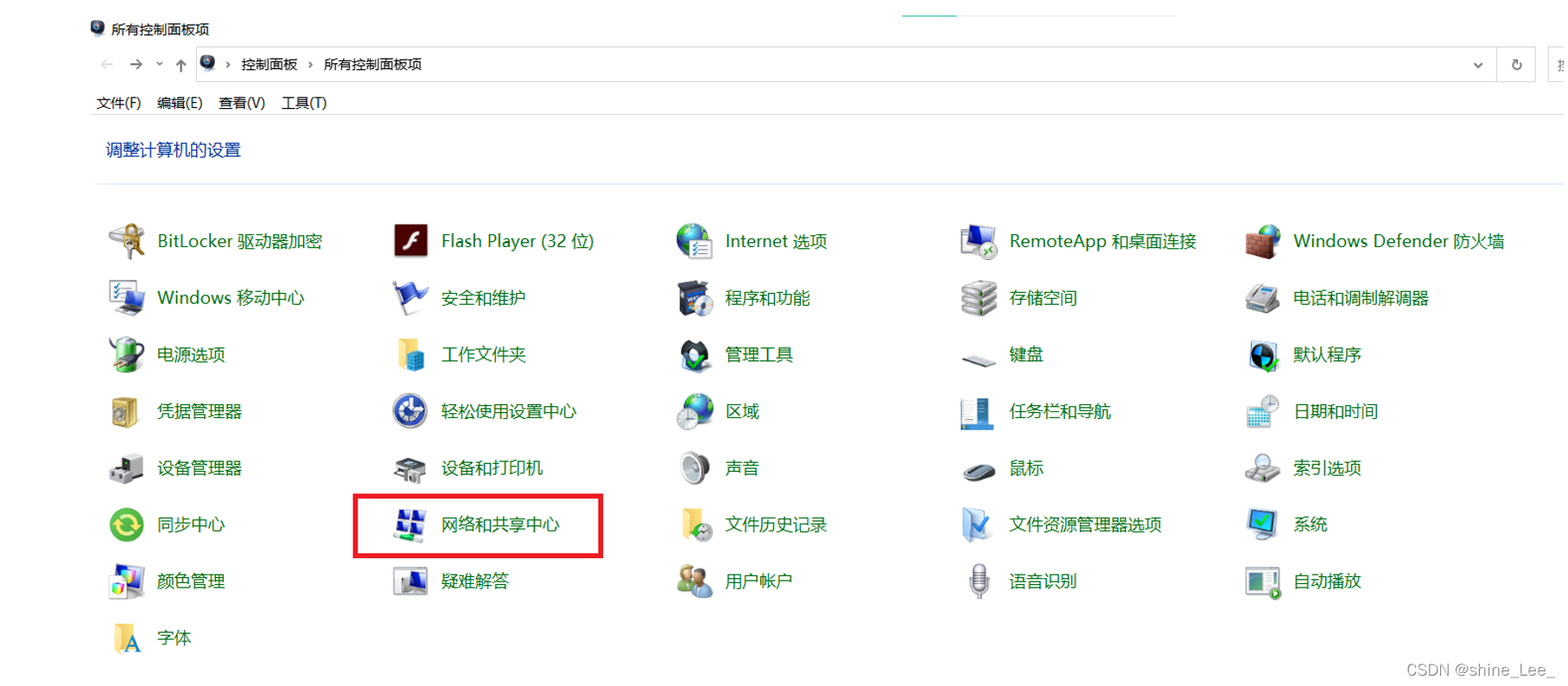Open the 设备管理器 icon
The width and height of the screenshot is (1568, 686).
click(x=126, y=468)
